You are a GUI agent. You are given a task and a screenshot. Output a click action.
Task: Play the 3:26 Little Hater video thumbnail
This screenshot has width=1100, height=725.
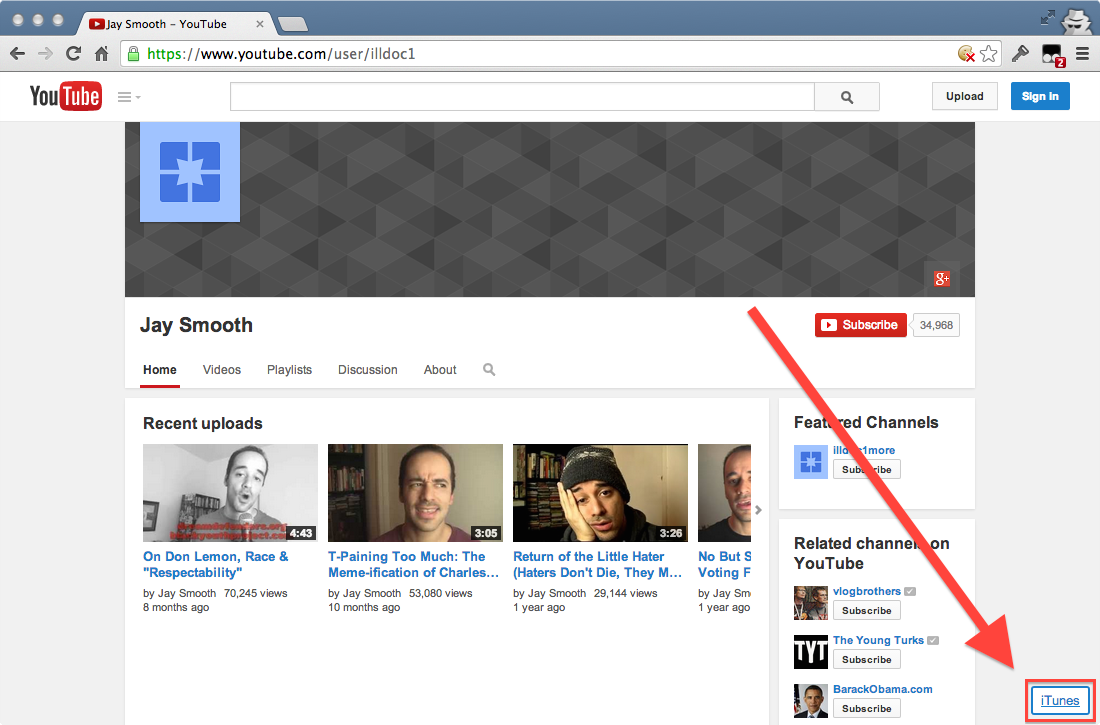(x=601, y=493)
